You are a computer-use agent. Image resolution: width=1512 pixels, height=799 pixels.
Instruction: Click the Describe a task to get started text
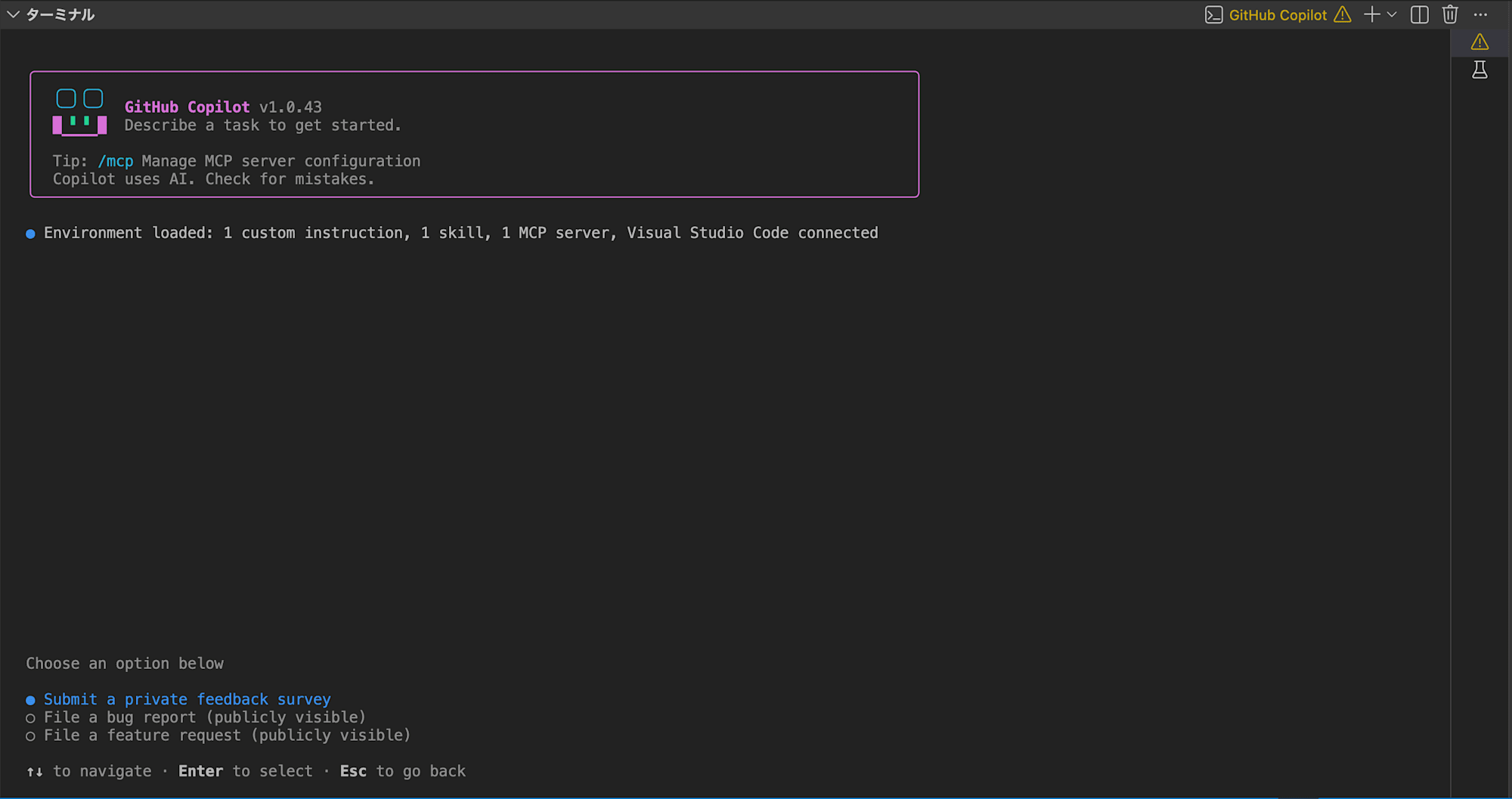(x=263, y=125)
